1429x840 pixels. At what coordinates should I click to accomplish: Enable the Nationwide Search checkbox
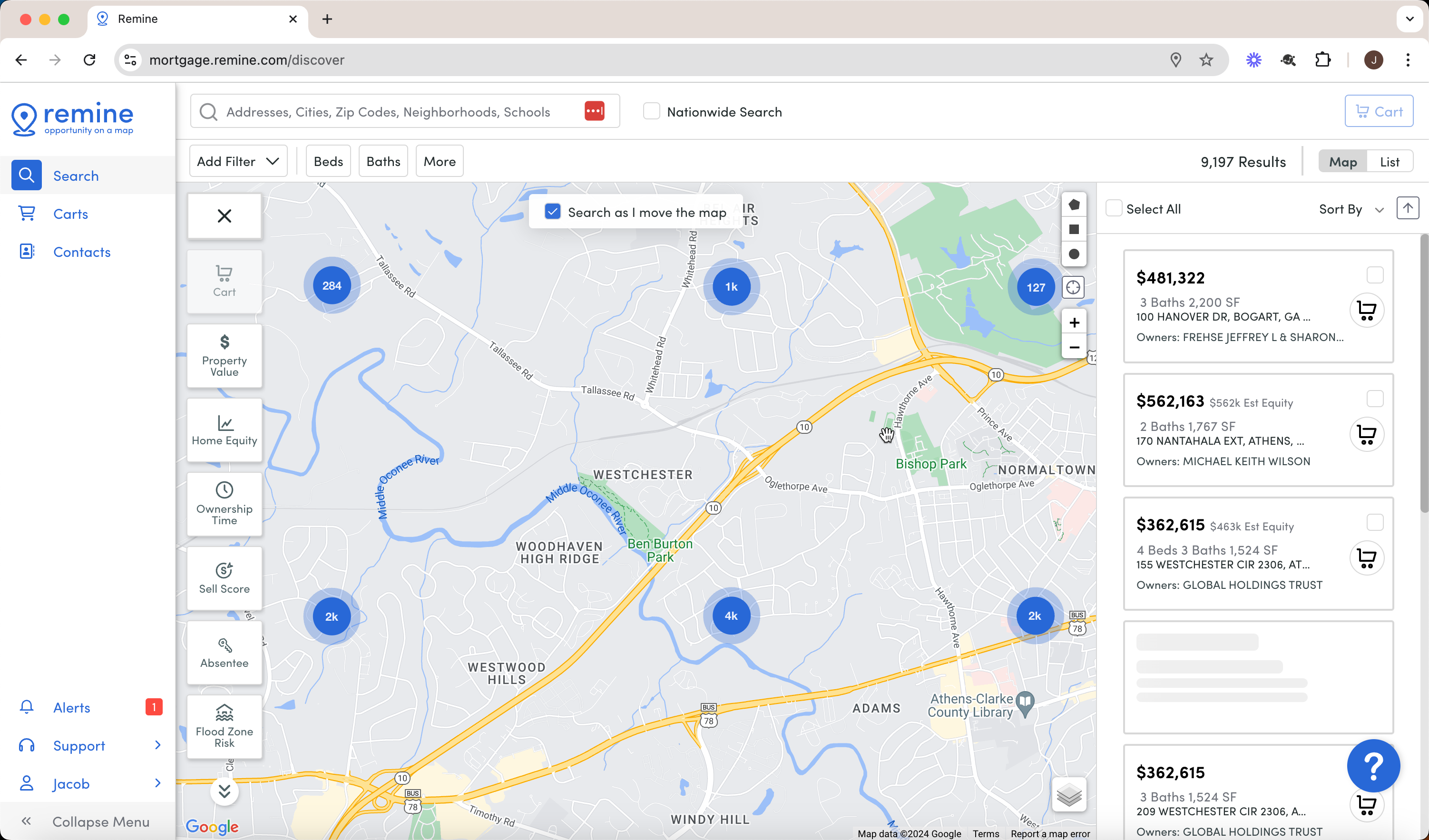click(651, 112)
